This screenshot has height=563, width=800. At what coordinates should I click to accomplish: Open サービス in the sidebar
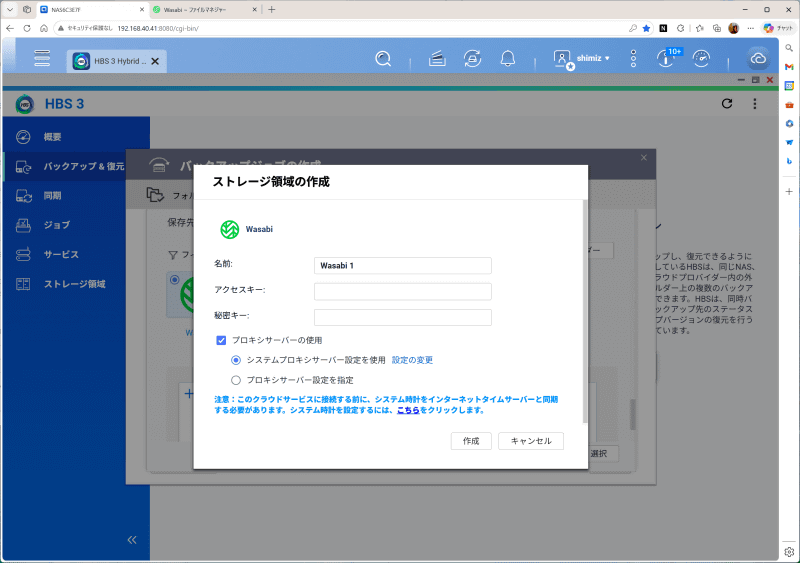(65, 254)
